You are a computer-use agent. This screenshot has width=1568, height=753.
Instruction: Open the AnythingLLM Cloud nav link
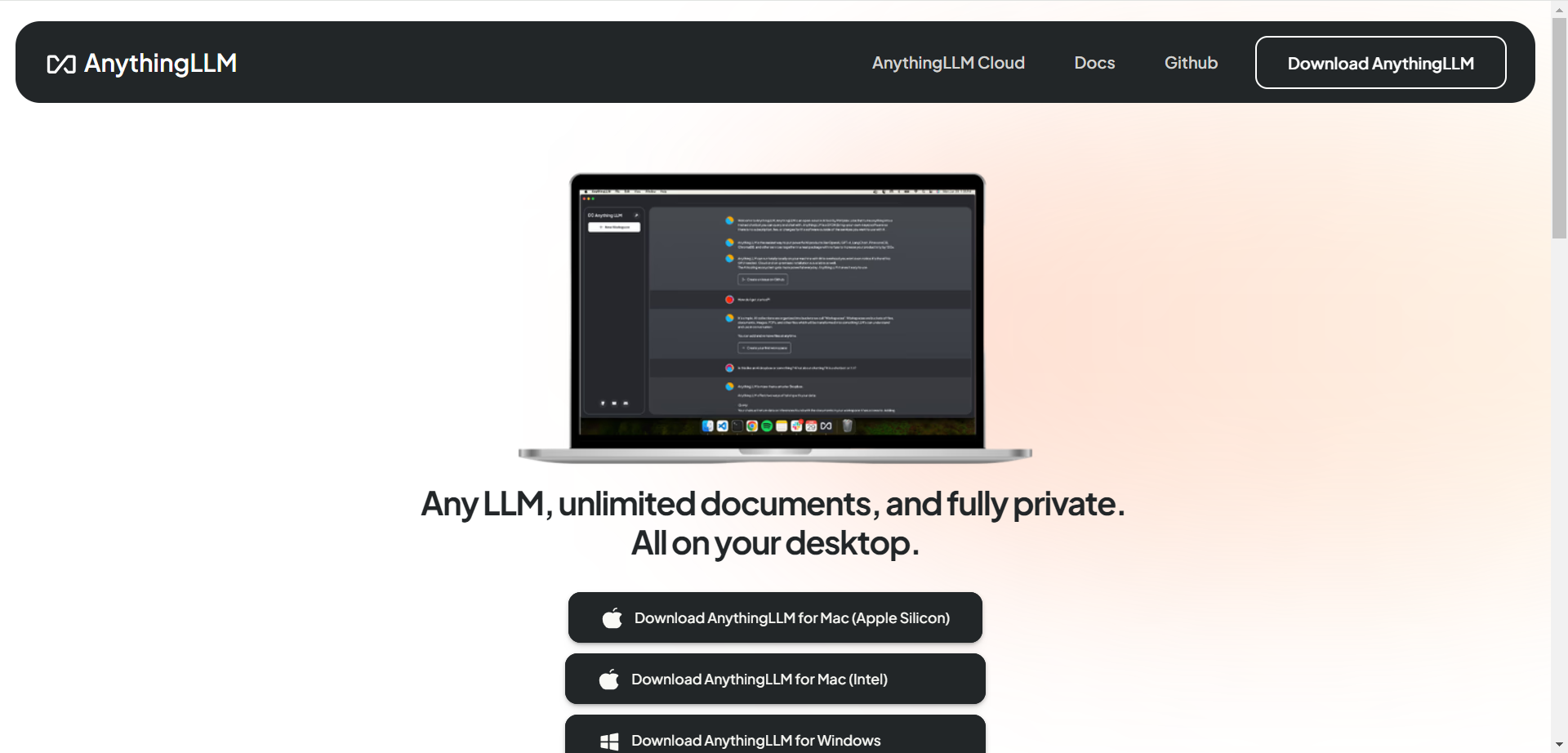click(x=947, y=63)
